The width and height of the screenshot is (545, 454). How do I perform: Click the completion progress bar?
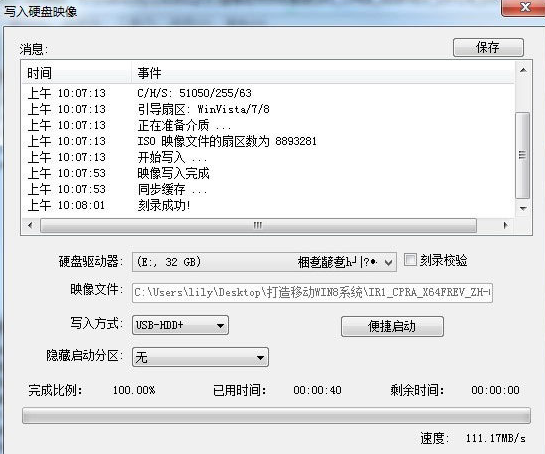[x=276, y=416]
